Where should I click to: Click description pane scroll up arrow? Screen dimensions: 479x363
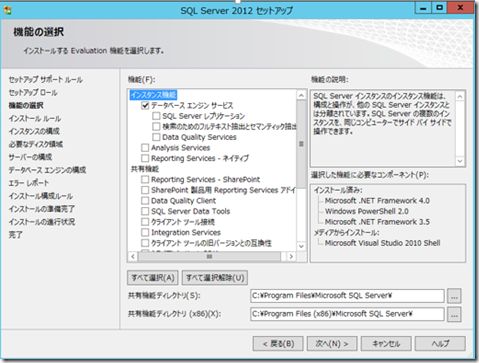point(460,97)
